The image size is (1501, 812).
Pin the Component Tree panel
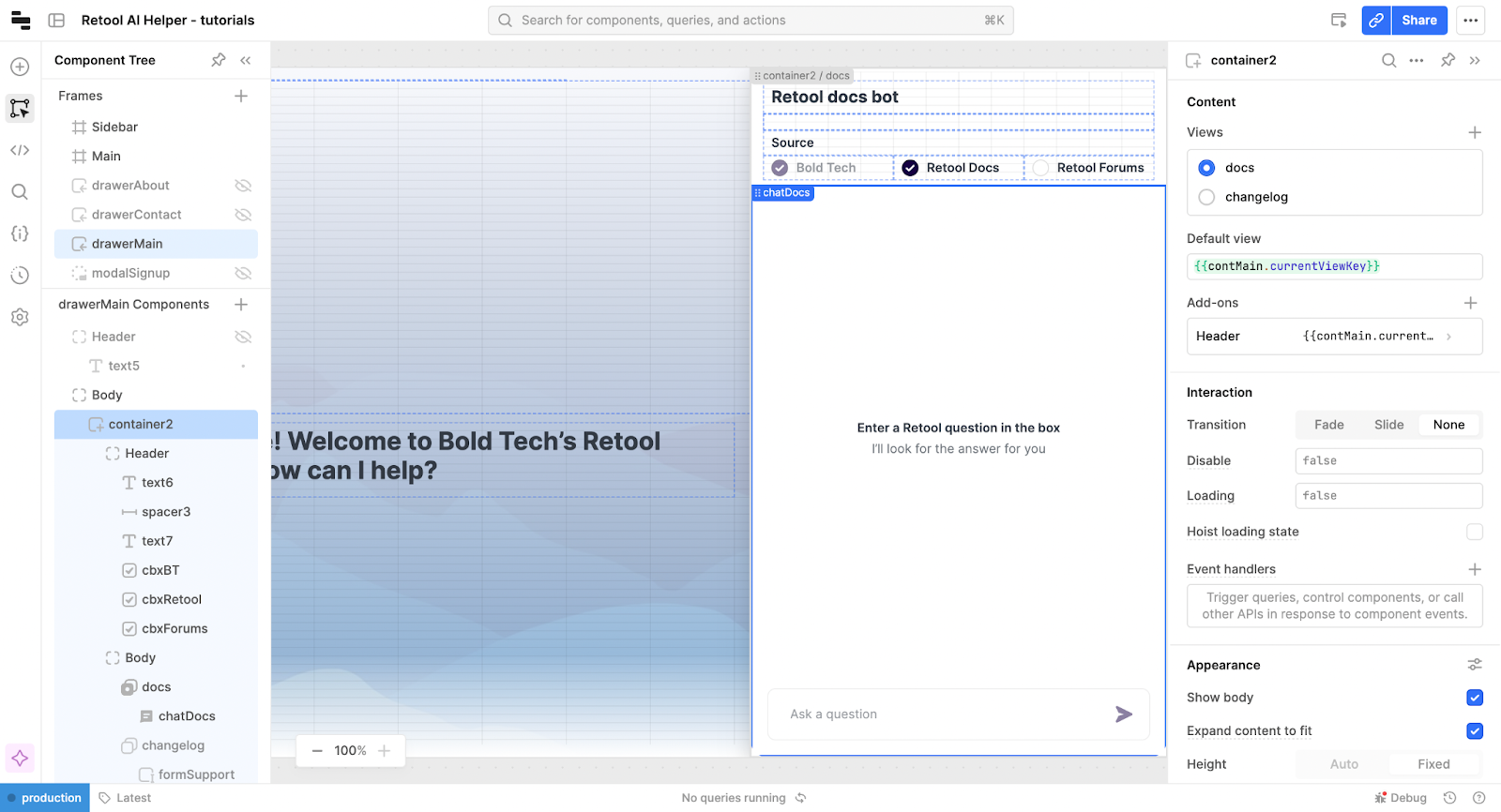pos(219,60)
